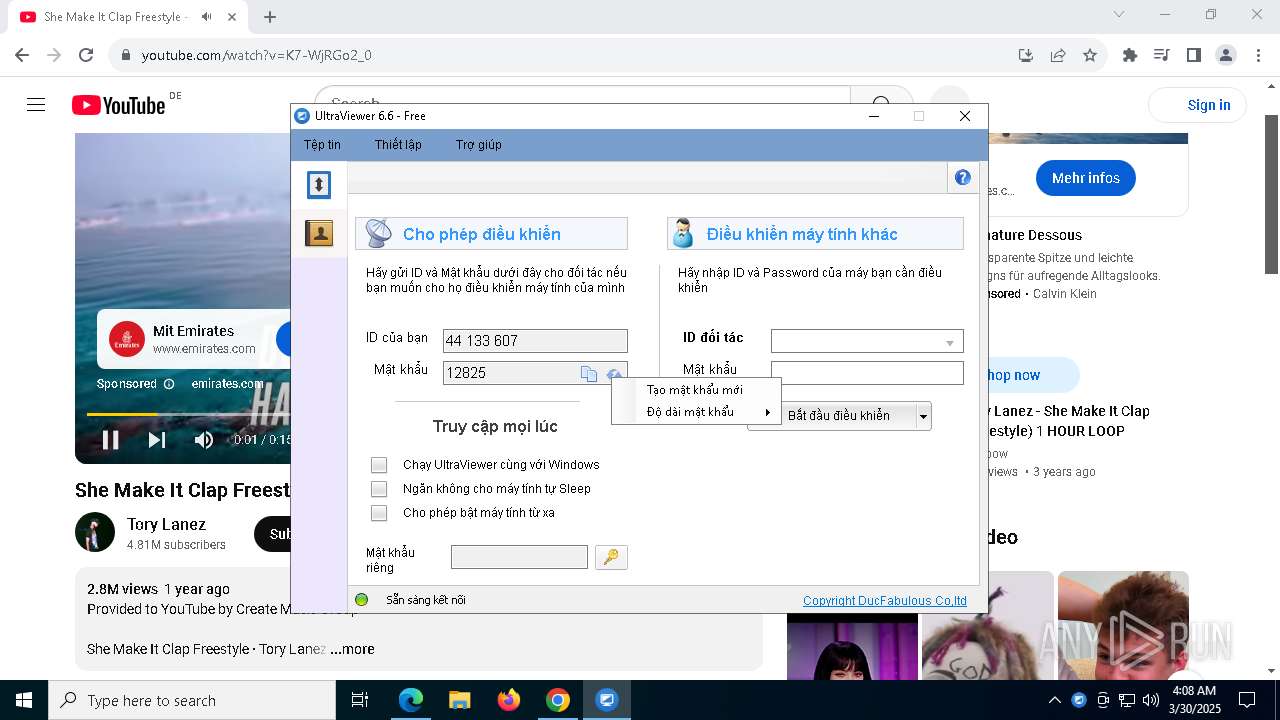Share this page from the address bar

click(x=1058, y=55)
